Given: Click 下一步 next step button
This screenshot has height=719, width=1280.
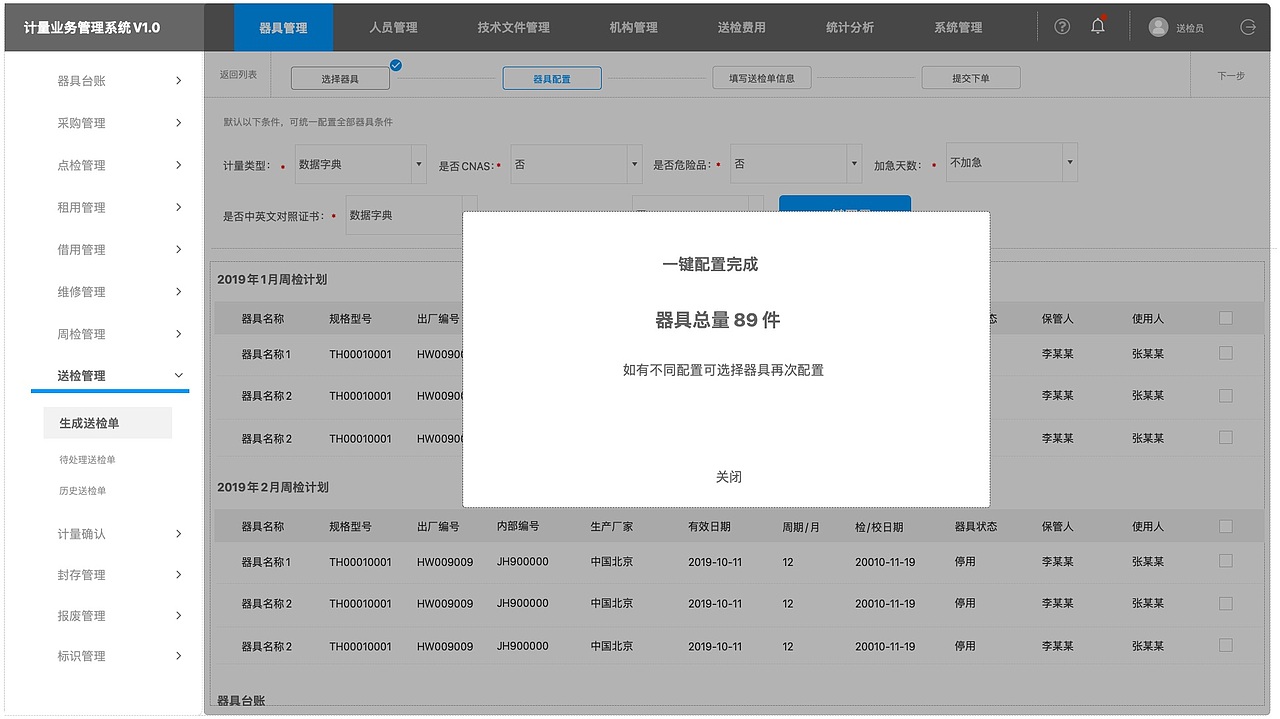Looking at the screenshot, I should click(1231, 76).
